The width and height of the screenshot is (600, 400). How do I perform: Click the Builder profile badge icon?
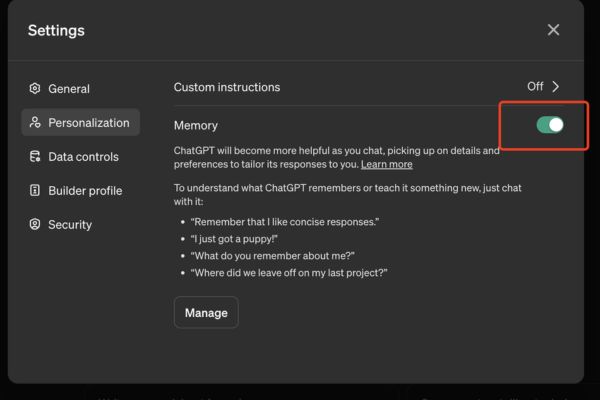(x=35, y=191)
